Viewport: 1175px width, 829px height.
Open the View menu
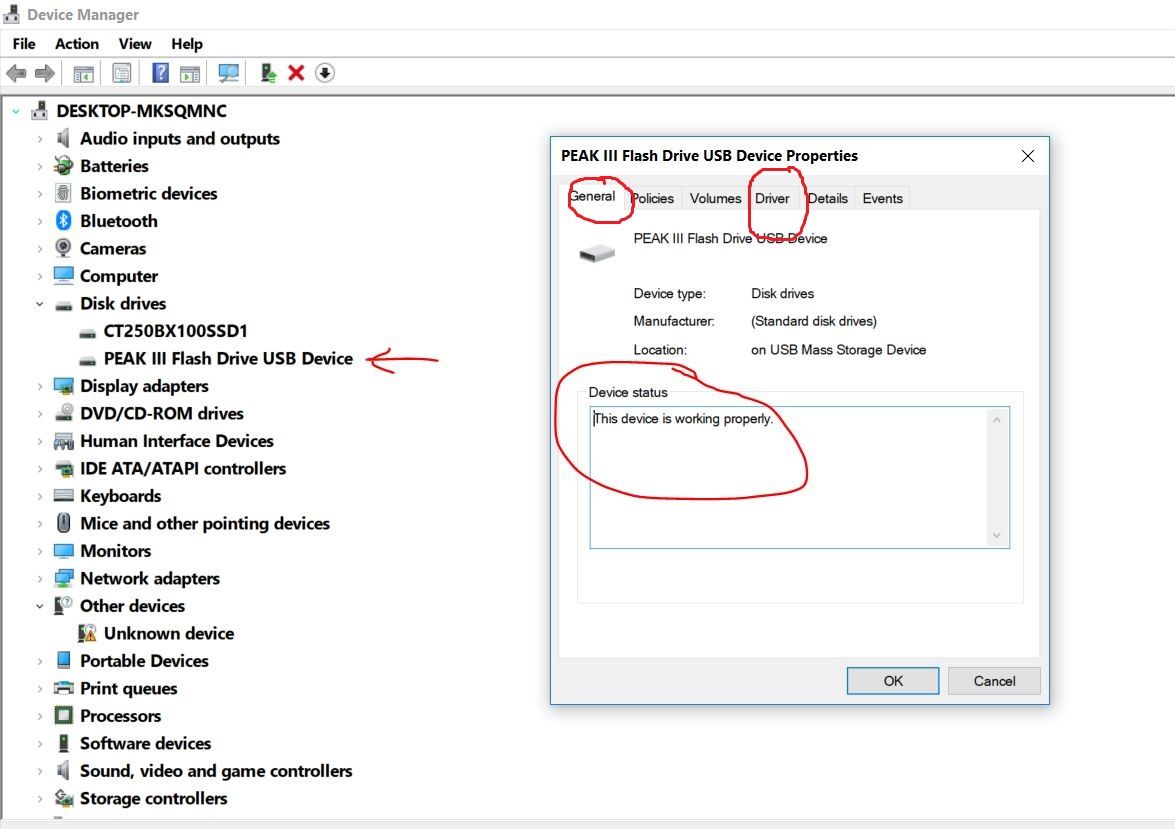point(135,44)
